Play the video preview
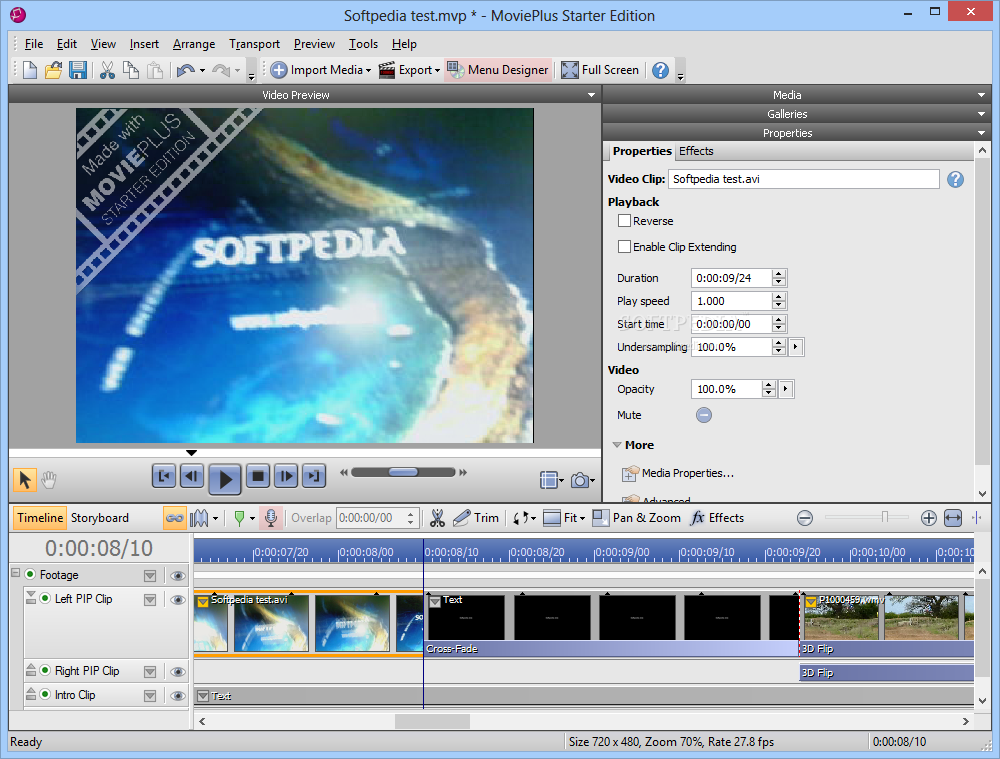1000x759 pixels. (x=225, y=478)
